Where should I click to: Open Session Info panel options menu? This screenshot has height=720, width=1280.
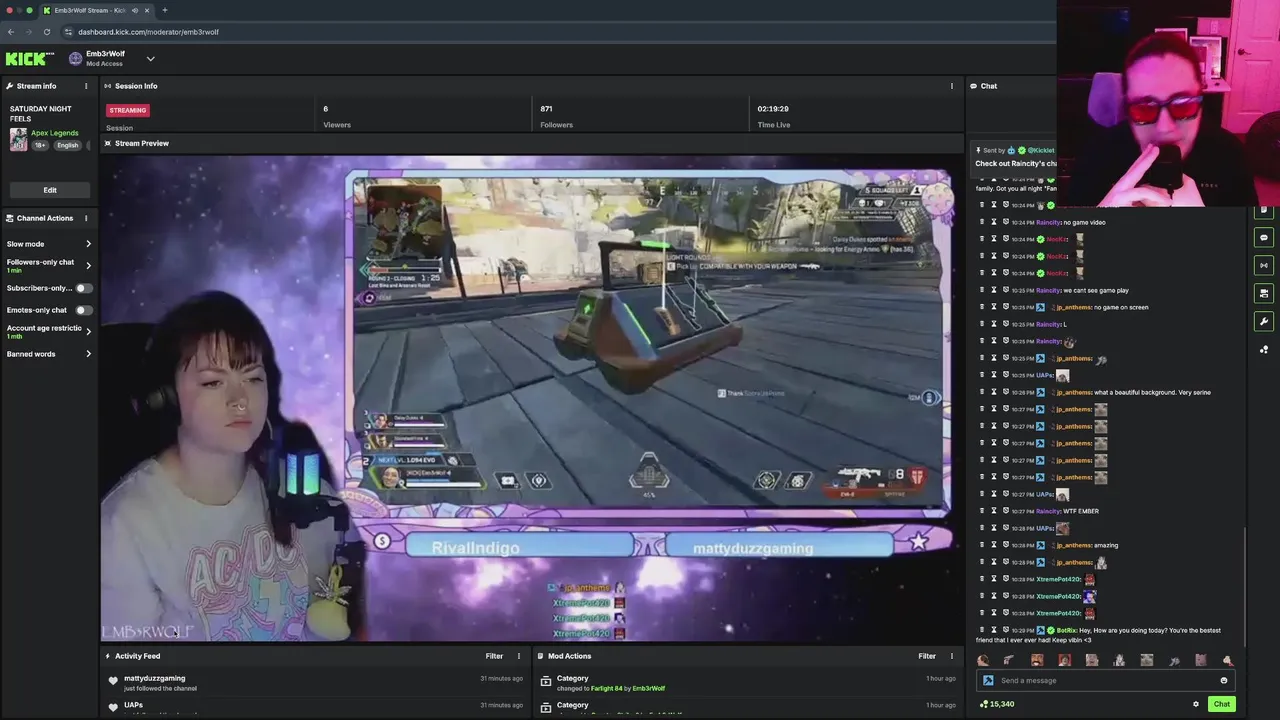tap(951, 86)
